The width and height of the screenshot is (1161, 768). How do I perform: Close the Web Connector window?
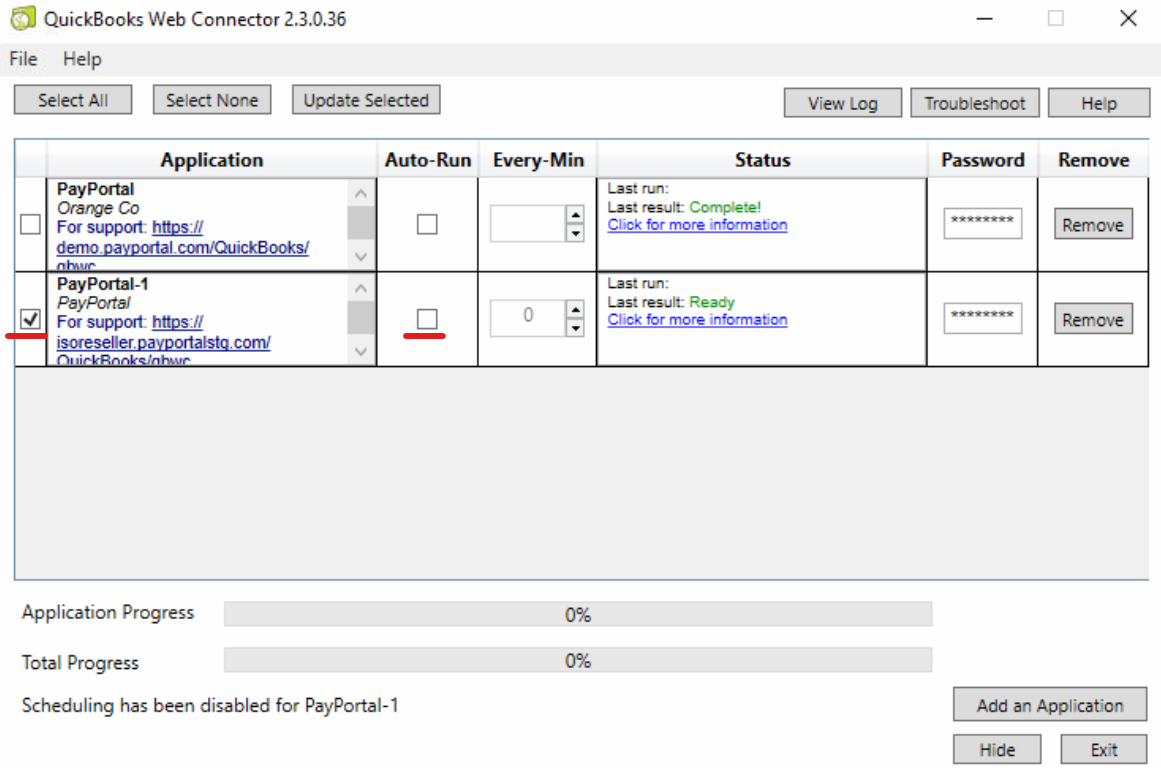pos(1128,19)
